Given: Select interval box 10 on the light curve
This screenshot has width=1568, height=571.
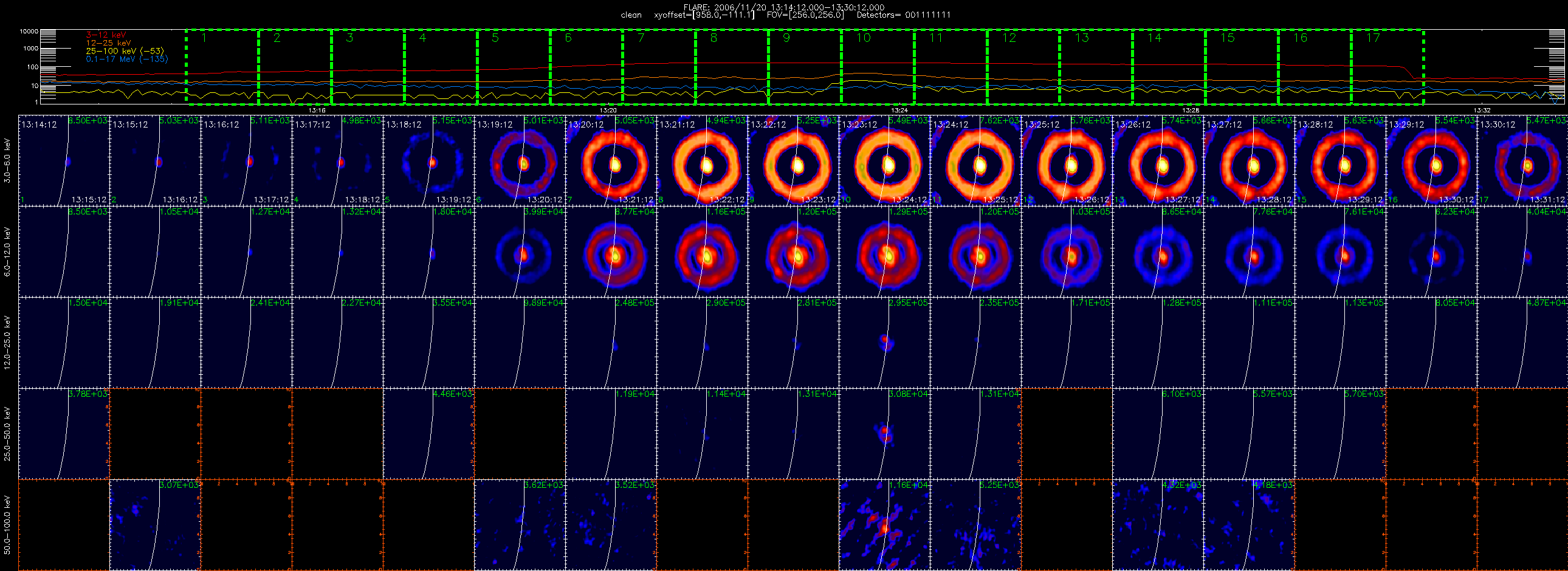Looking at the screenshot, I should click(878, 66).
